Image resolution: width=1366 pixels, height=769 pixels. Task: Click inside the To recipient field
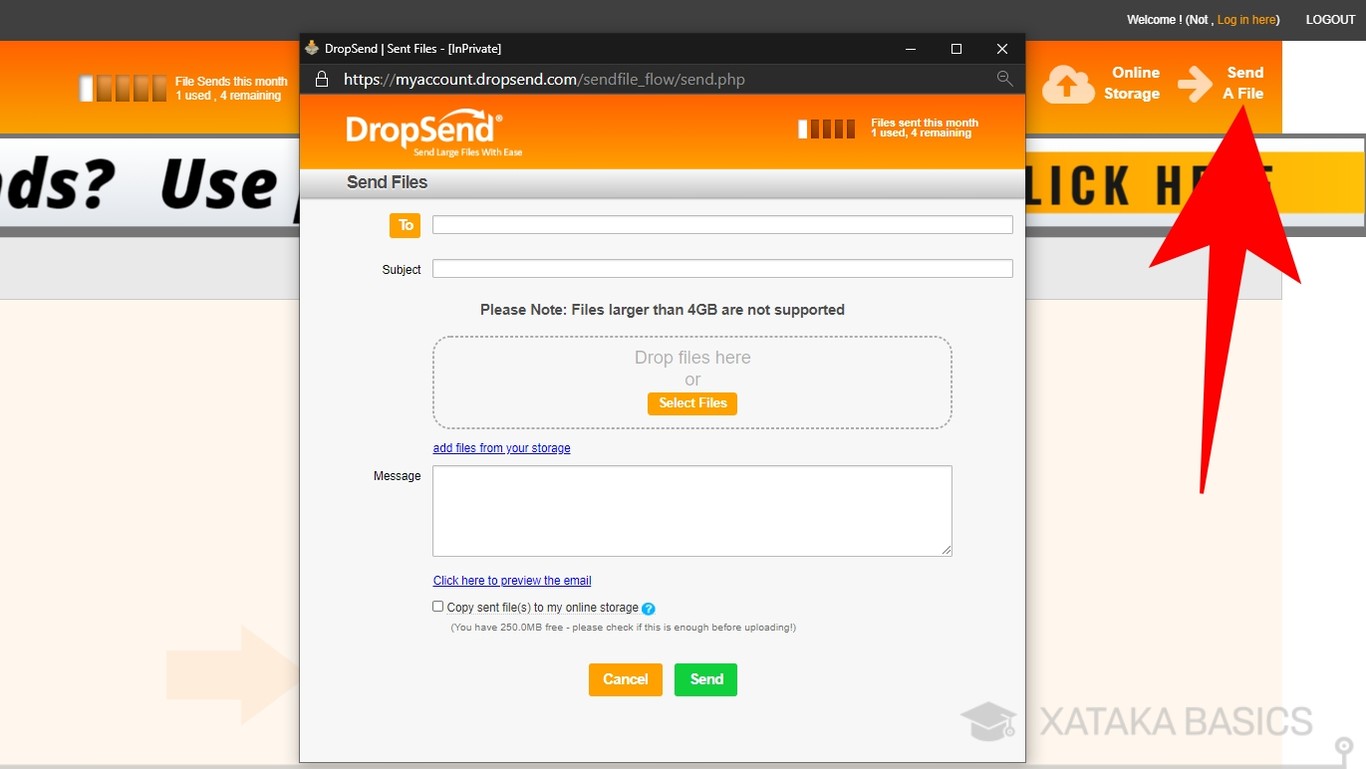point(722,224)
